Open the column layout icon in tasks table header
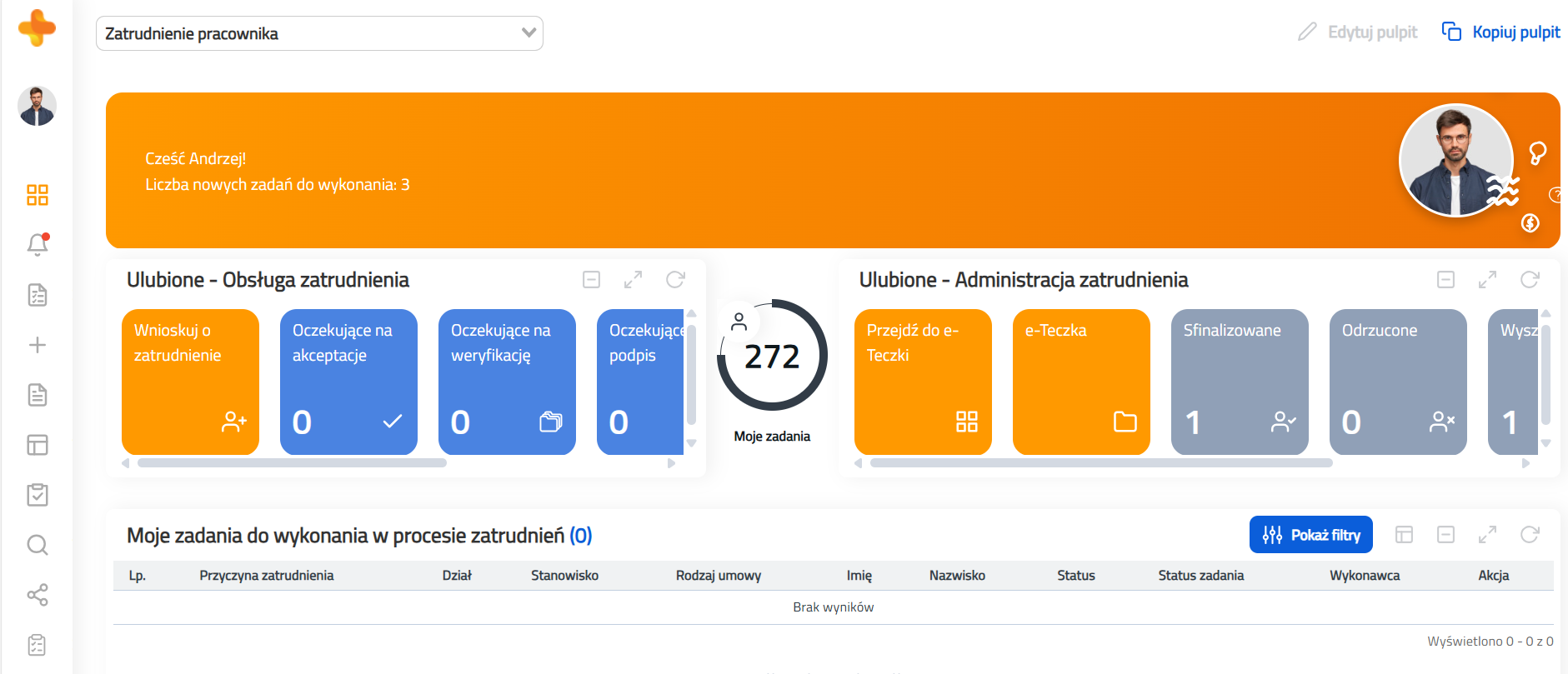Screen dimensions: 1568x674 click(x=1405, y=535)
